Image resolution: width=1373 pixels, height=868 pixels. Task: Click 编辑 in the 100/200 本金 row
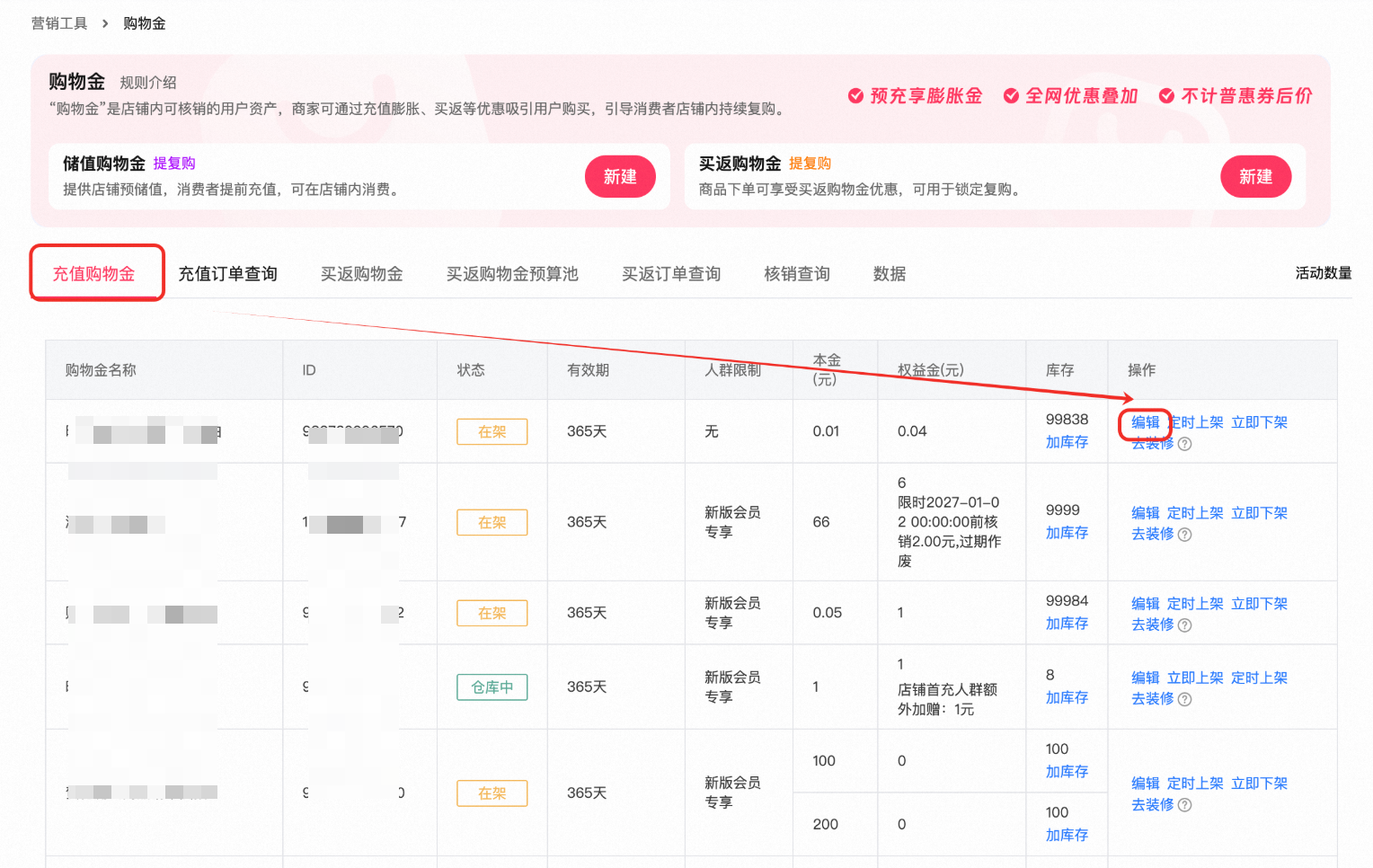tap(1146, 784)
